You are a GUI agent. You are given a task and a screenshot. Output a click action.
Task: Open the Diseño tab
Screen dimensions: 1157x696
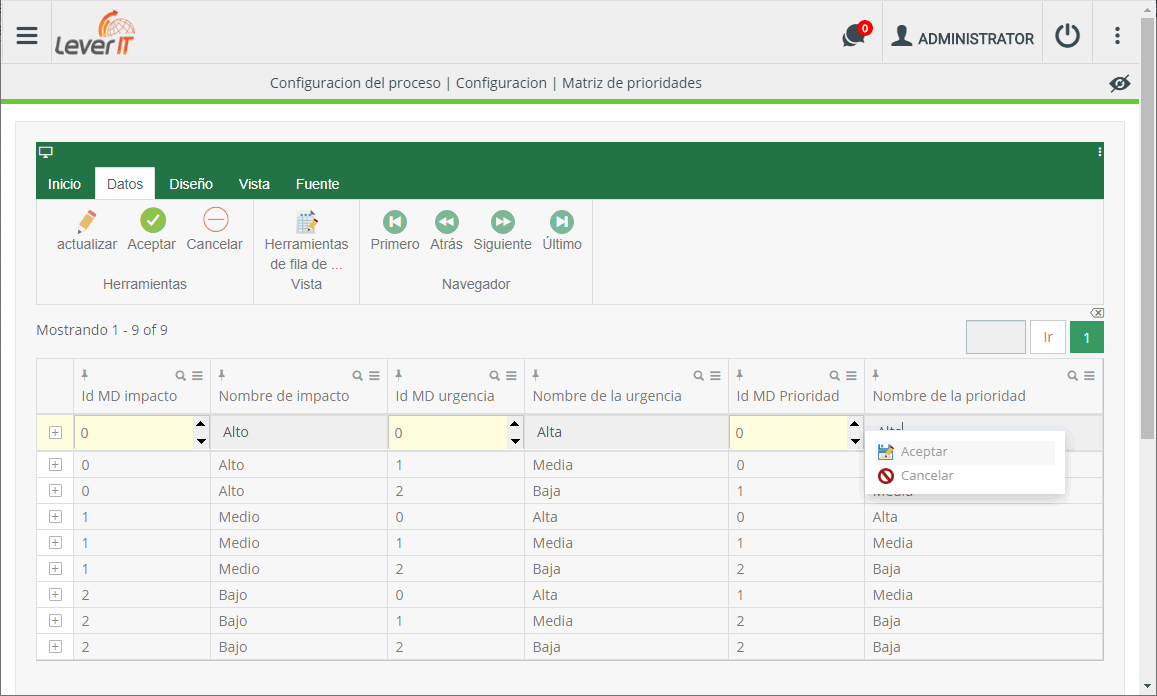tap(191, 184)
